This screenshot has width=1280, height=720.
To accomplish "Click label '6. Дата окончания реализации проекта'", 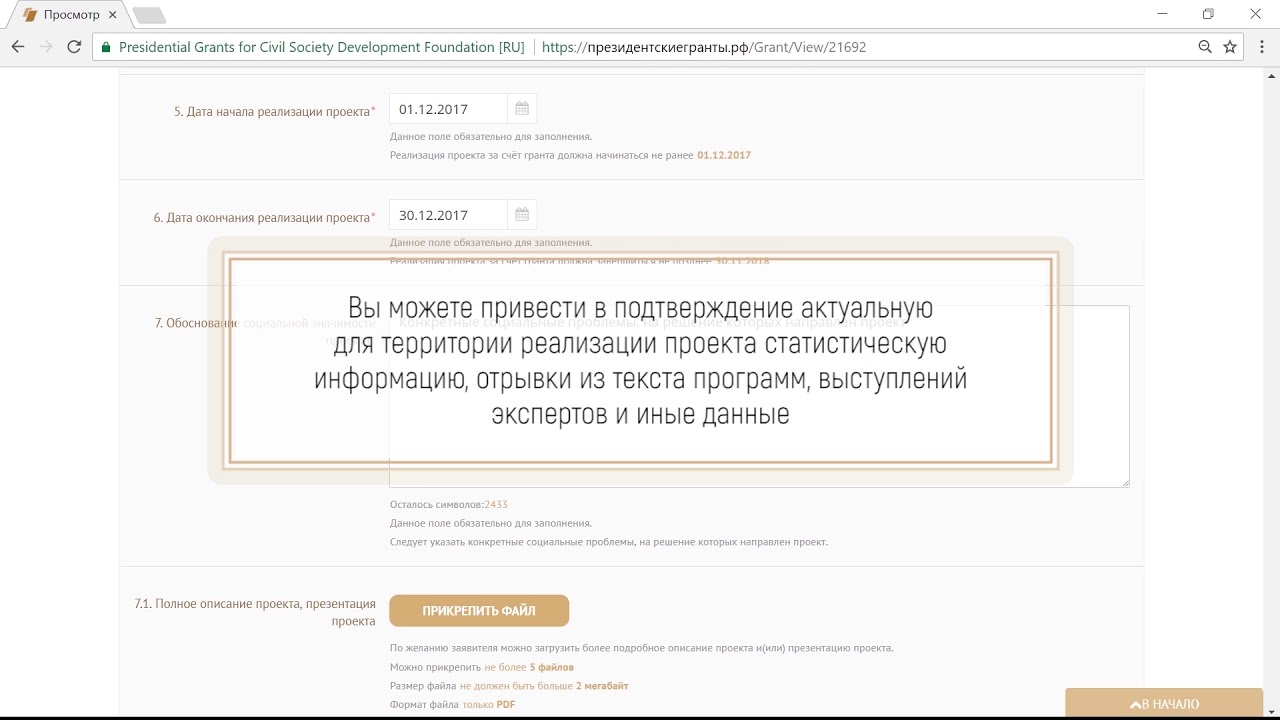I will coord(265,218).
